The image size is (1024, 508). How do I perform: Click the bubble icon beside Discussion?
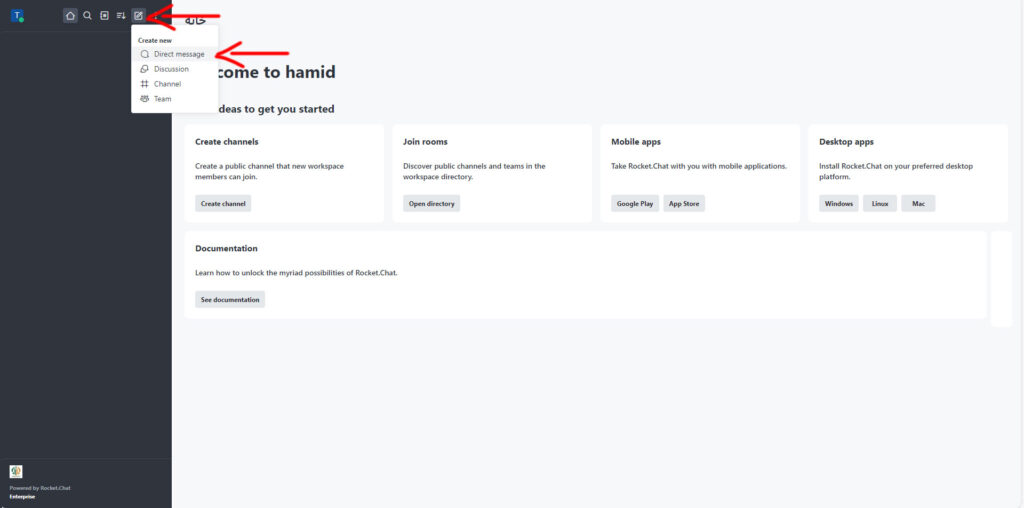[x=145, y=69]
